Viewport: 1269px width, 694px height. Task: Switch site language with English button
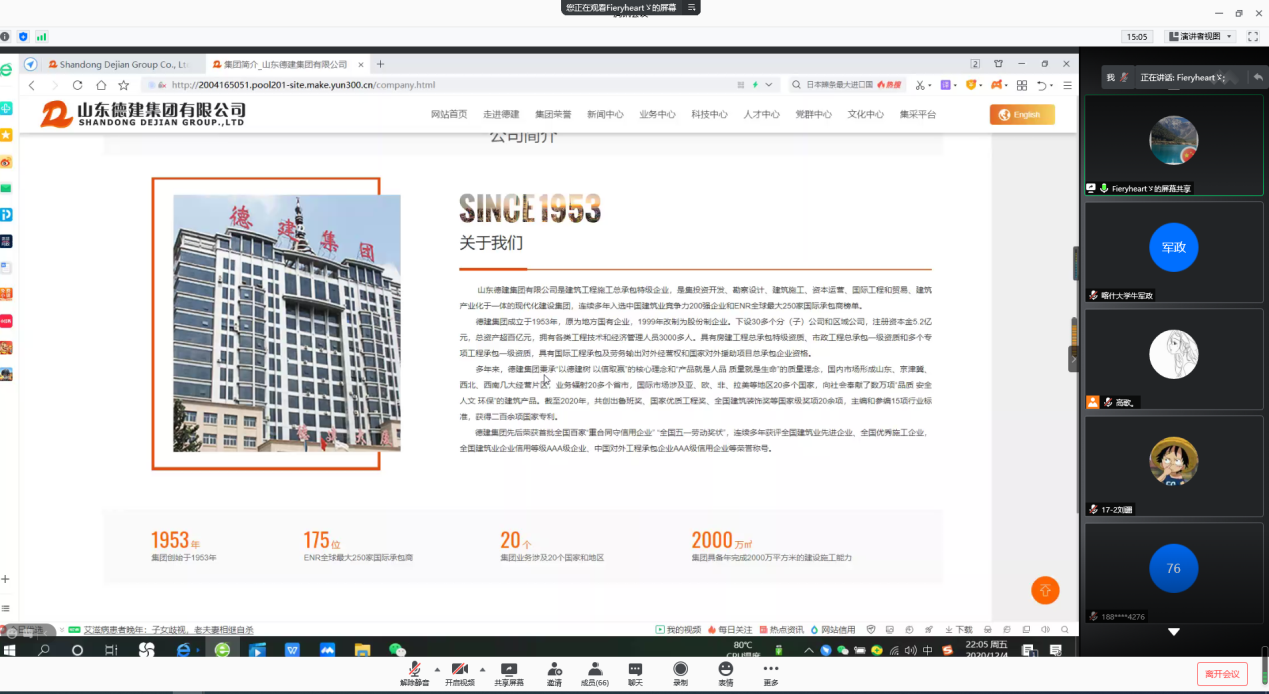tap(1022, 115)
